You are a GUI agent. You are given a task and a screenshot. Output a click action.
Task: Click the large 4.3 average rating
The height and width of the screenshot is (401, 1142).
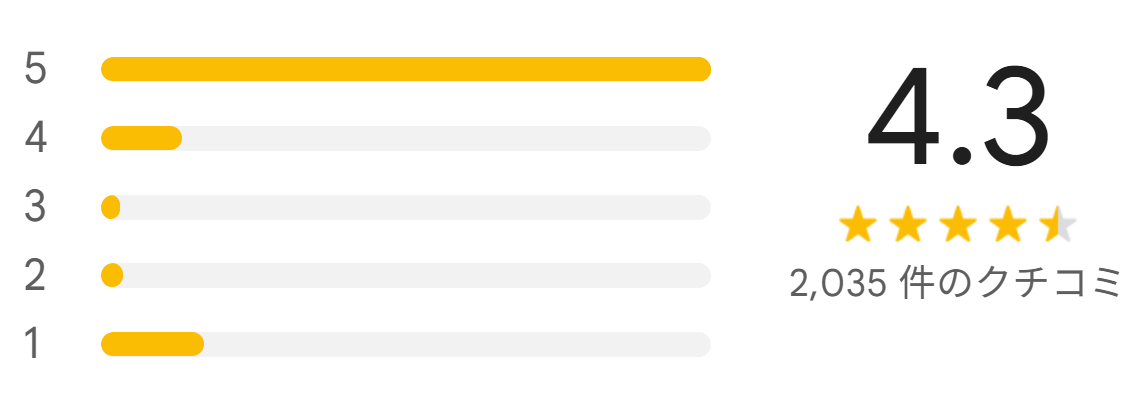pos(957,120)
